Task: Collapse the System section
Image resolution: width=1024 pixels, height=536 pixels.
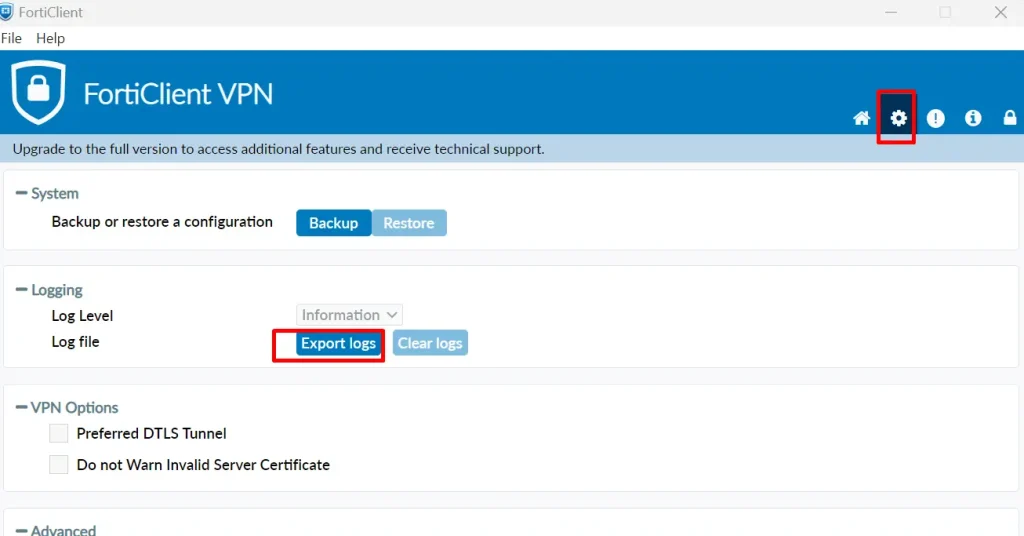Action: [22, 193]
